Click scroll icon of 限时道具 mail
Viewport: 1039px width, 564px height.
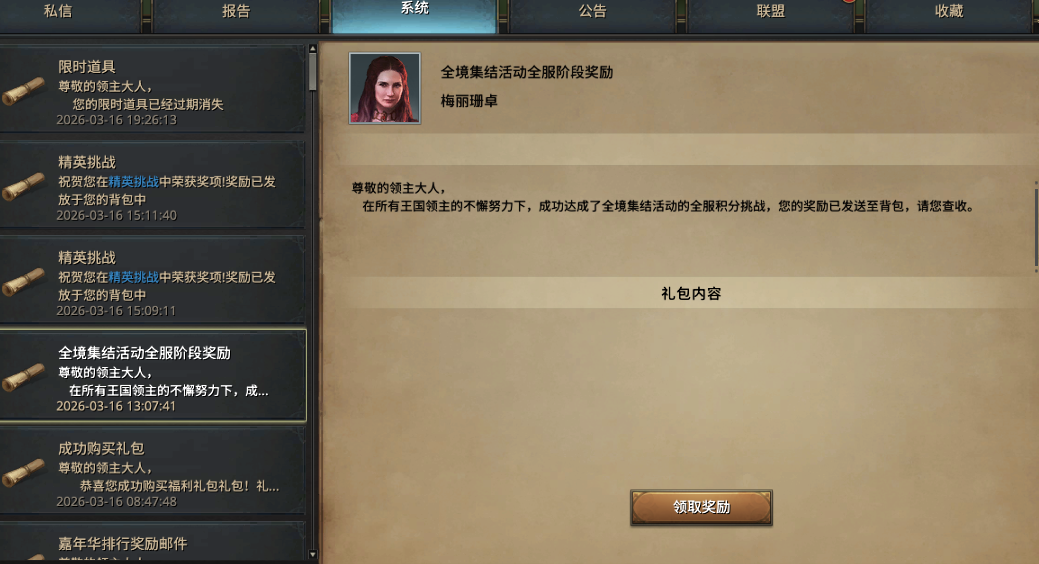(x=23, y=91)
